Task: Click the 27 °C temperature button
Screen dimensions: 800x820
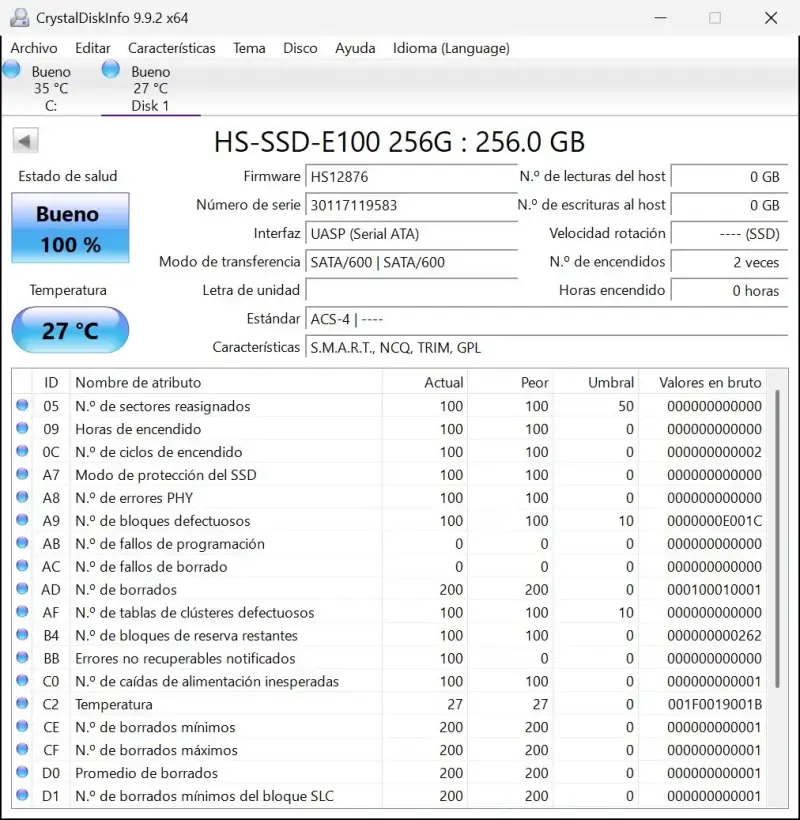Action: tap(70, 330)
